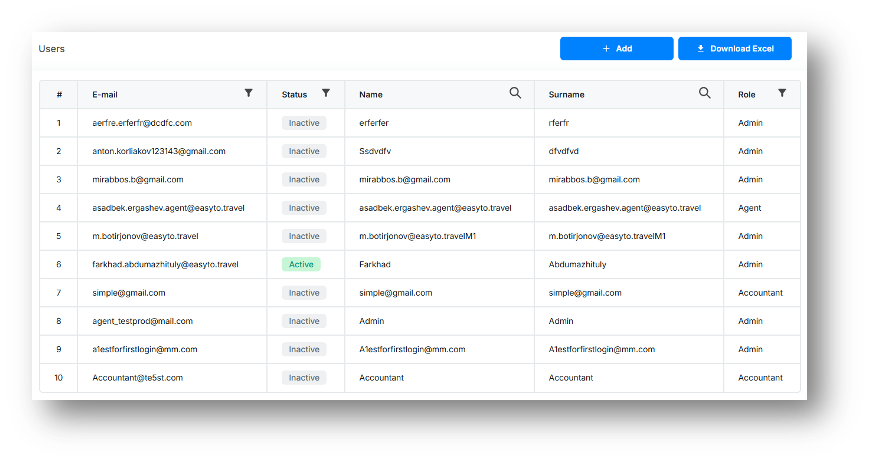
Task: Click the Active status badge for Farkhad
Action: click(x=301, y=265)
